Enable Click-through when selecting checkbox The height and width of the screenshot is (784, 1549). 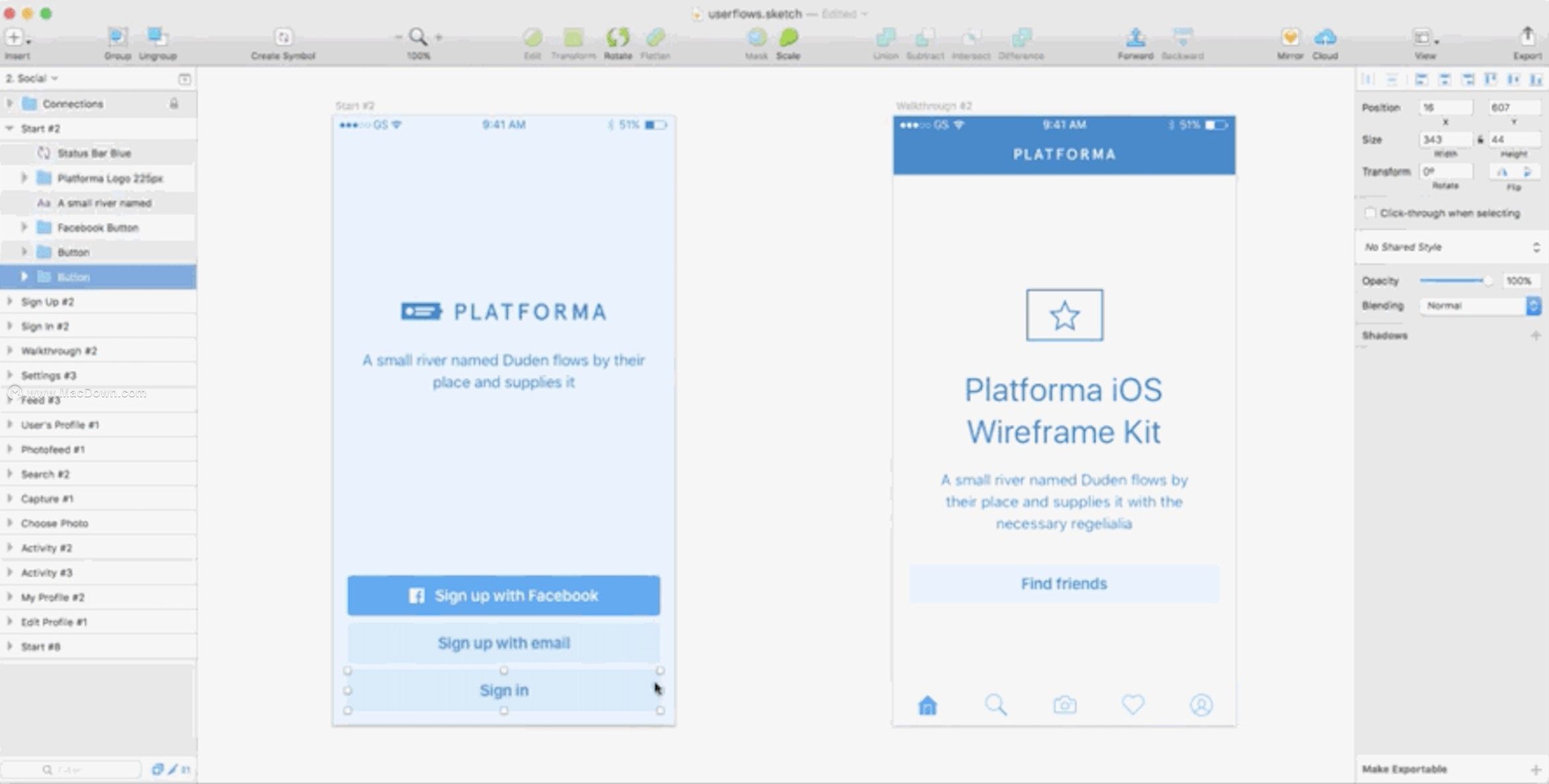coord(1370,213)
